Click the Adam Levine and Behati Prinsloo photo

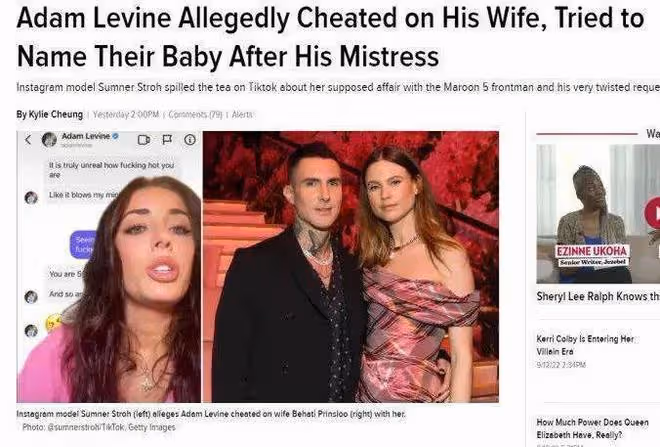351,267
